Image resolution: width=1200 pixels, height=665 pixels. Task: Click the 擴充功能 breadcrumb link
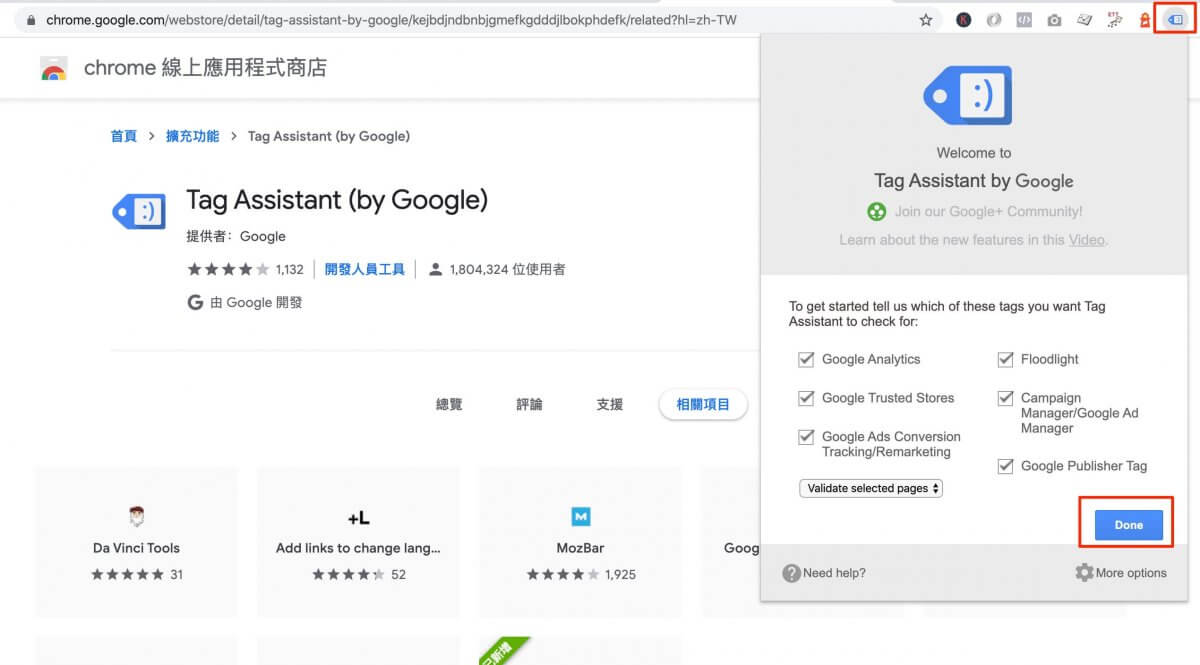tap(192, 136)
